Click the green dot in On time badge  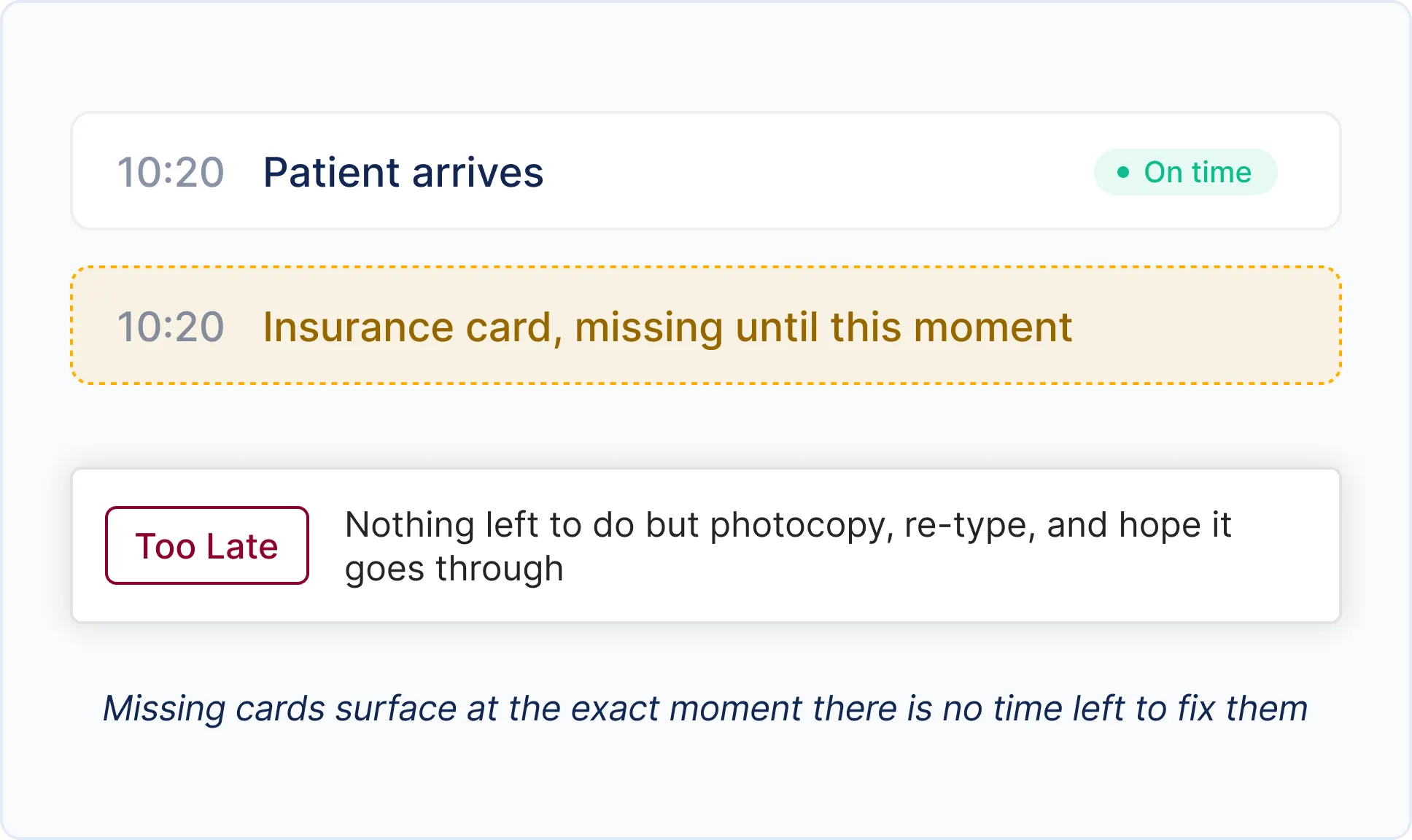[1123, 173]
